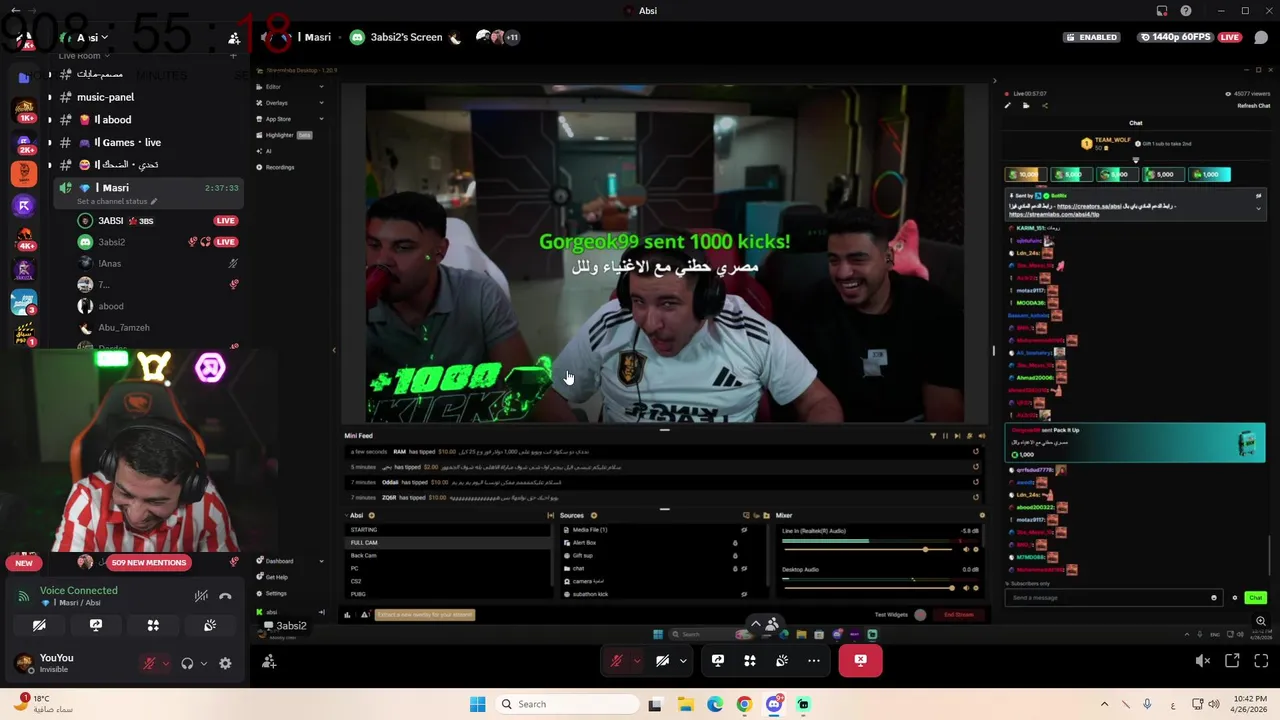This screenshot has width=1280, height=720.
Task: Toggle noise suppression icon beside Voice Connected
Action: [201, 596]
